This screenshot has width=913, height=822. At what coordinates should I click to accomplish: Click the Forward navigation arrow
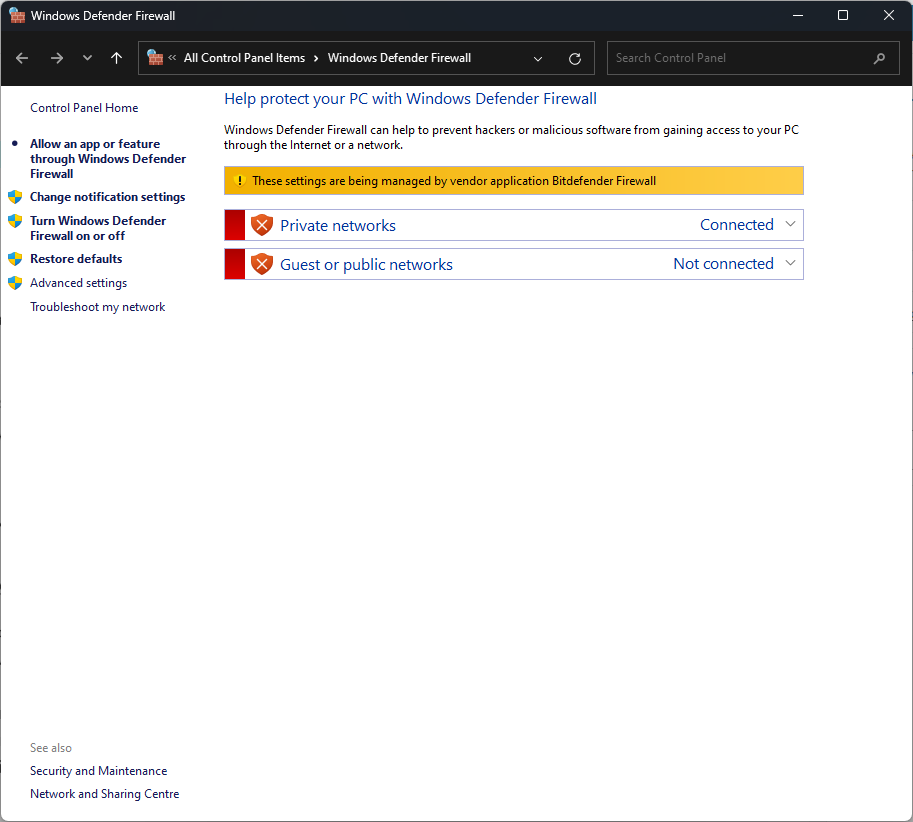pos(56,58)
